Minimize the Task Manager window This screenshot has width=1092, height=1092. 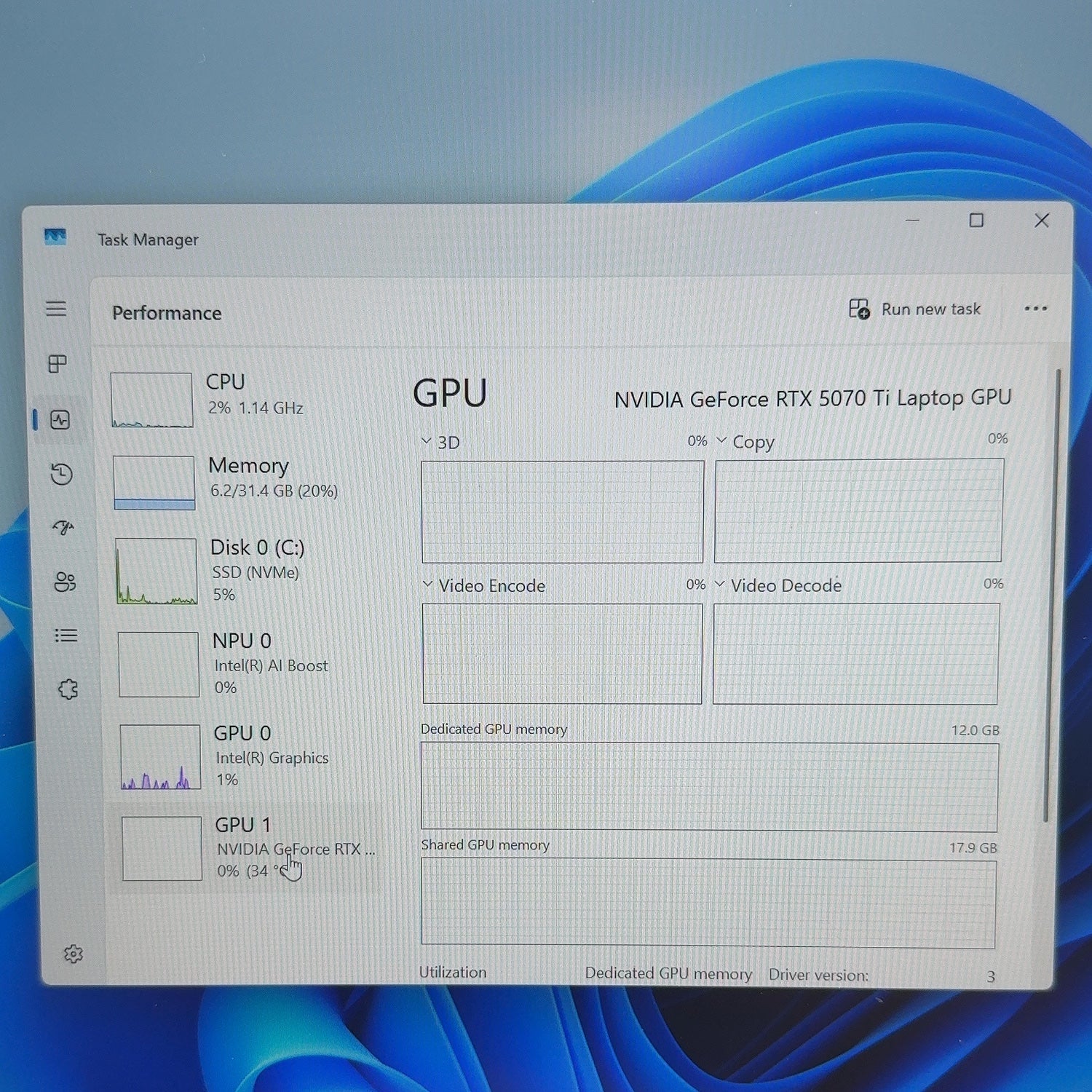912,220
